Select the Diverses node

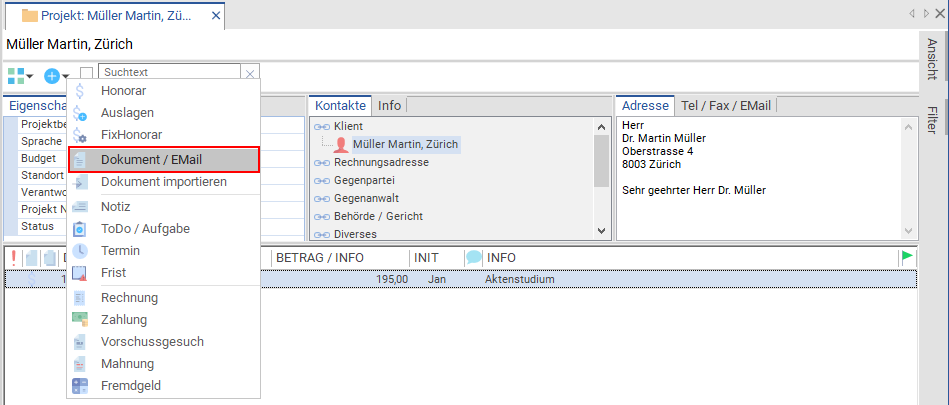(355, 234)
